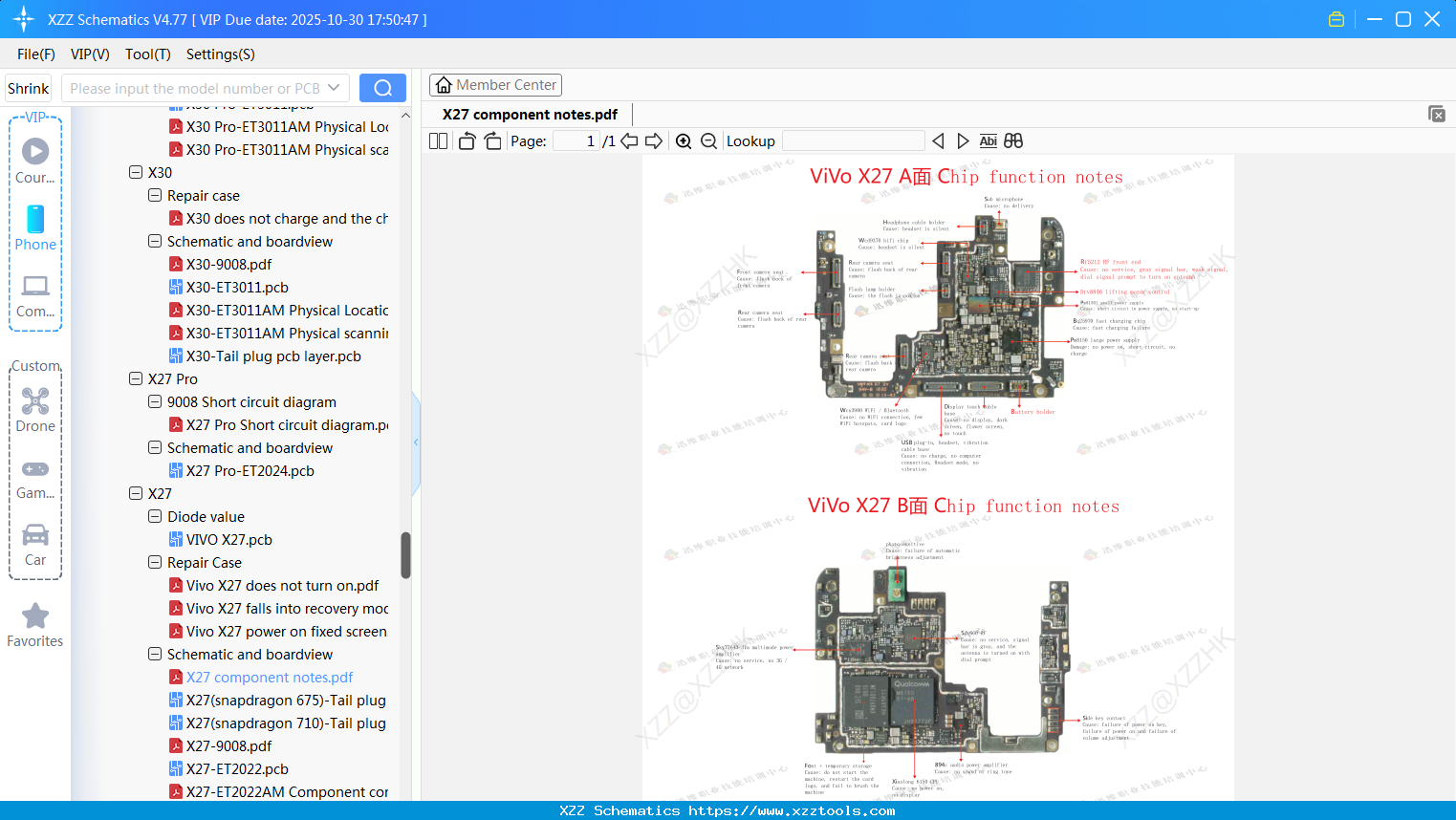
Task: Click the binoculars search icon
Action: tap(1013, 140)
